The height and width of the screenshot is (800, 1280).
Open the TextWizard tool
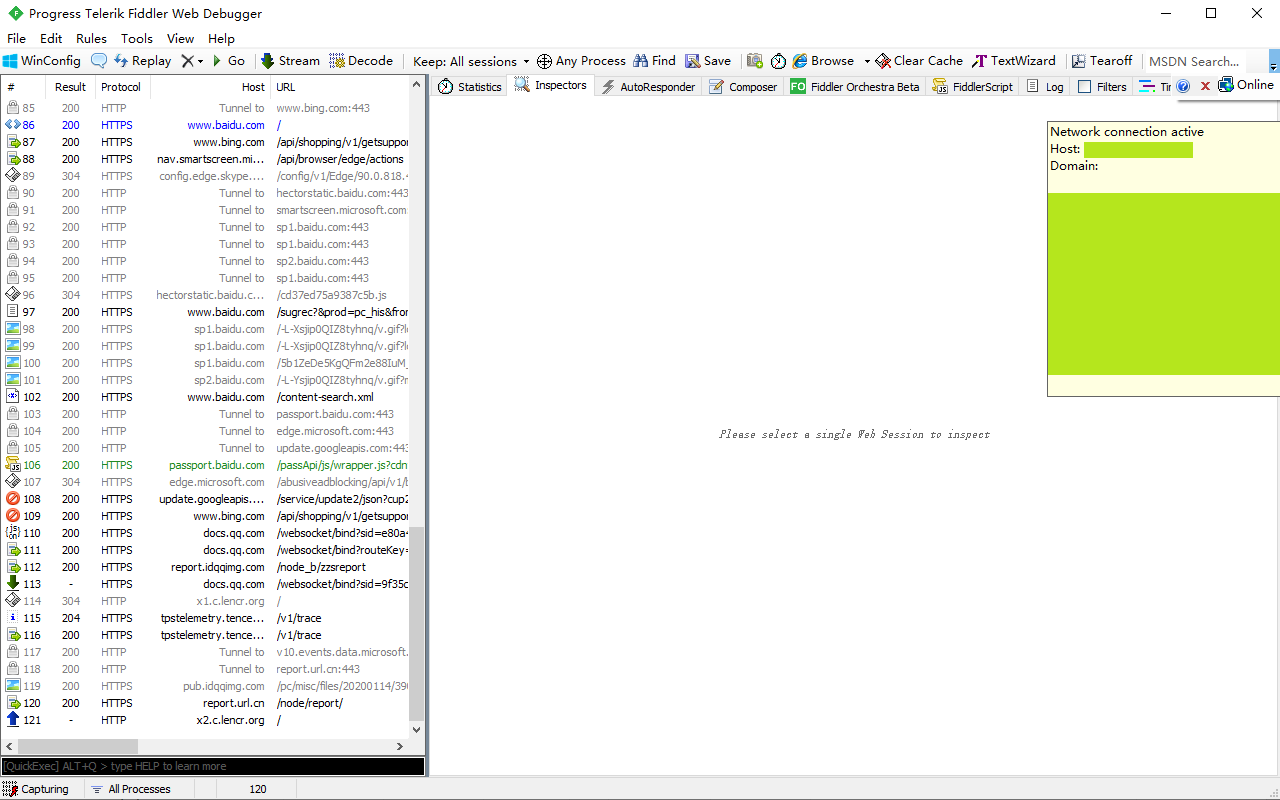click(1014, 61)
